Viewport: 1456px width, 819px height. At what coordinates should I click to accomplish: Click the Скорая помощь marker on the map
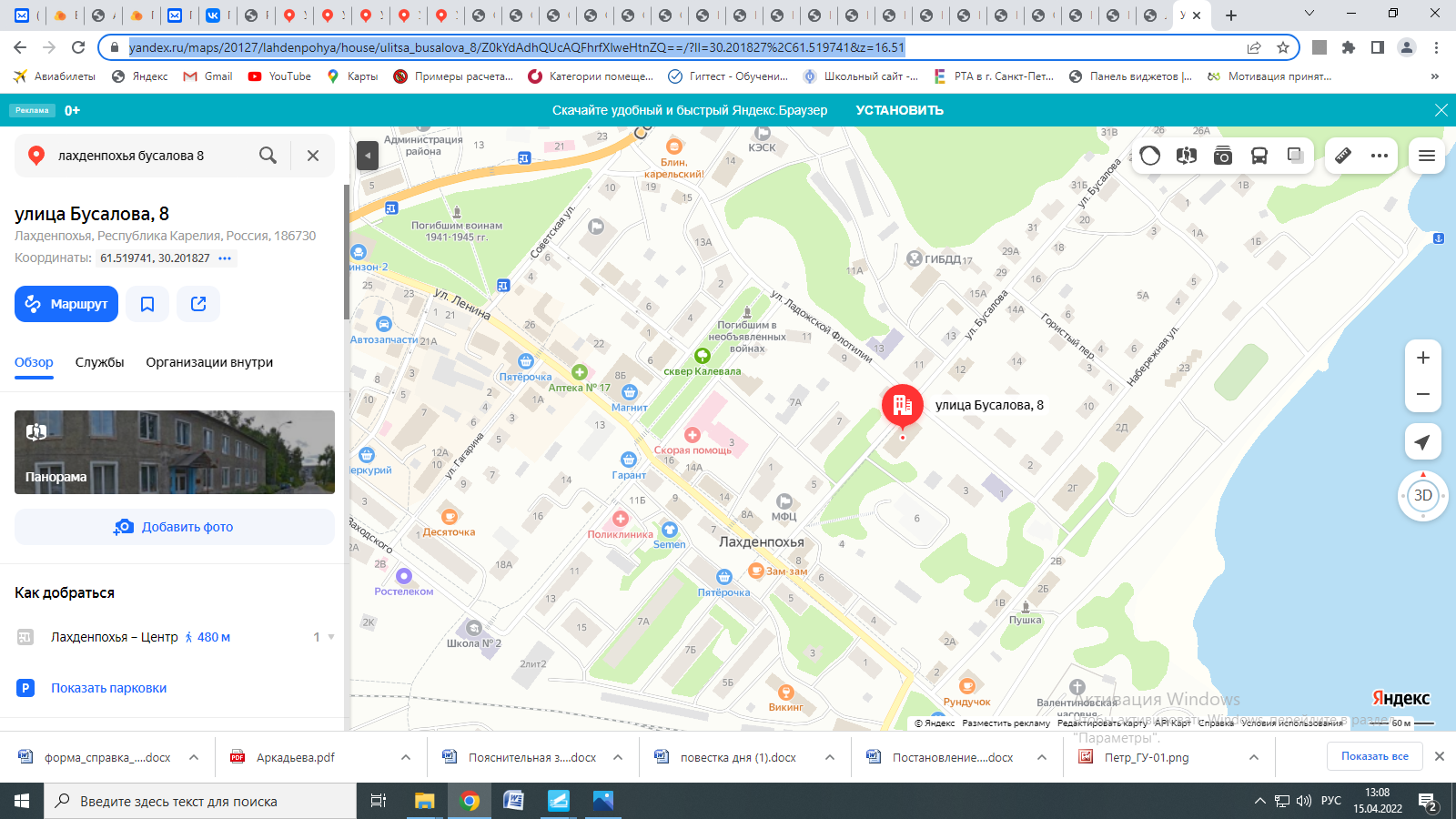[693, 436]
